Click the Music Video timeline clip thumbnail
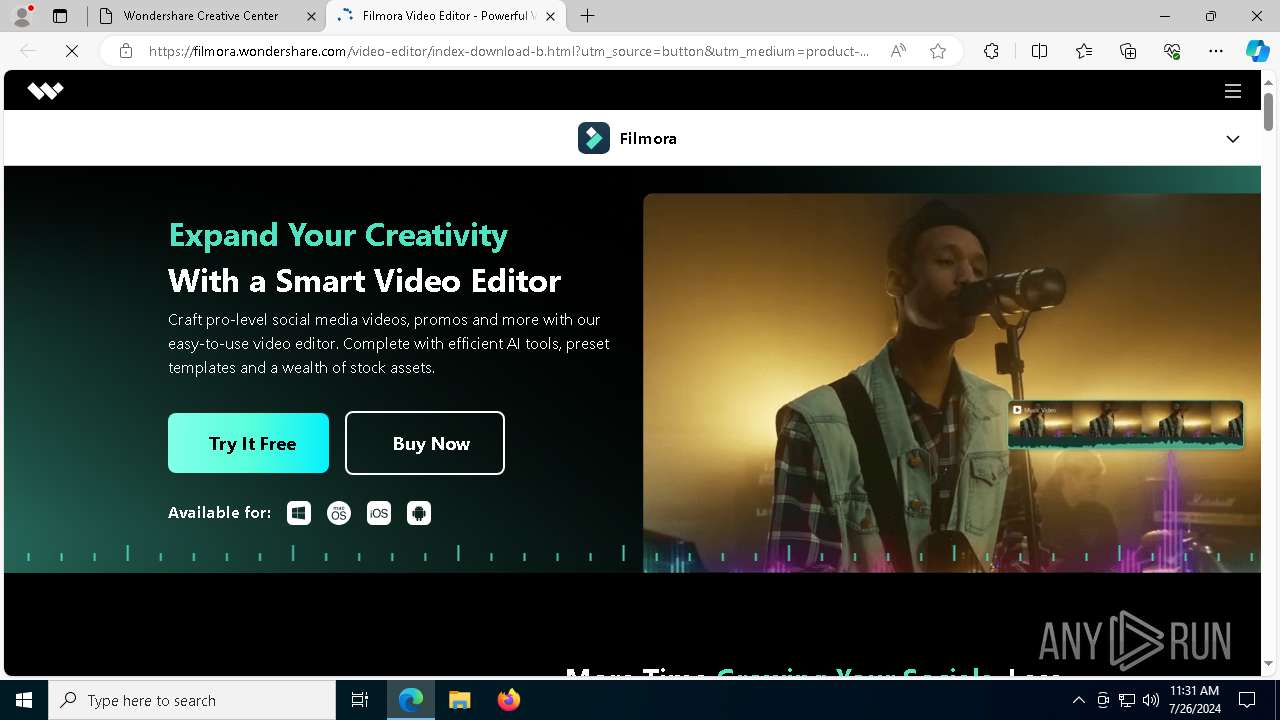Screen dimensions: 1280x720 (1126, 425)
